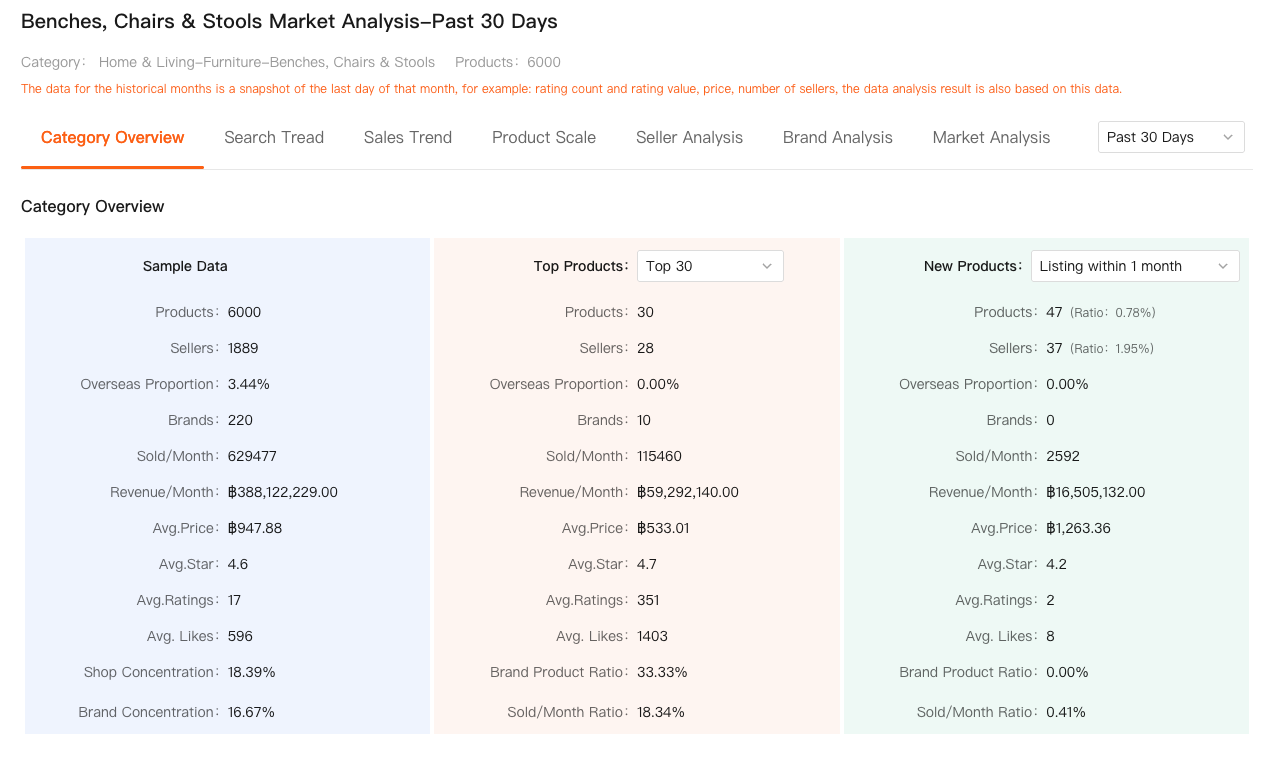Click the Home & Living category path text
Image resolution: width=1267 pixels, height=759 pixels.
point(266,62)
